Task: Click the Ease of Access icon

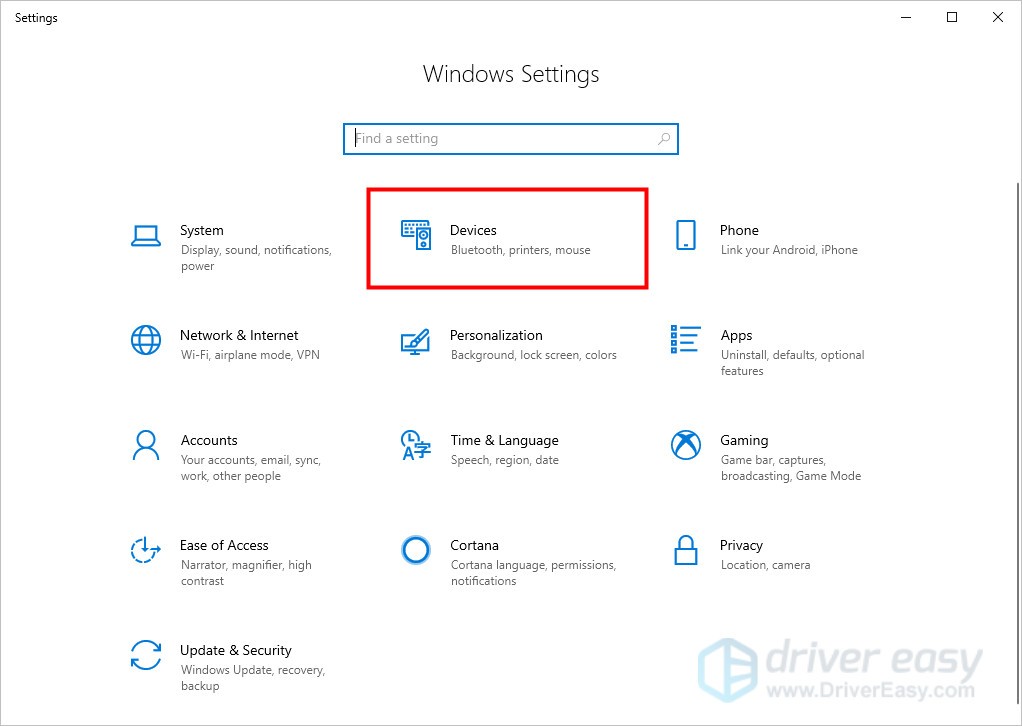Action: (146, 550)
